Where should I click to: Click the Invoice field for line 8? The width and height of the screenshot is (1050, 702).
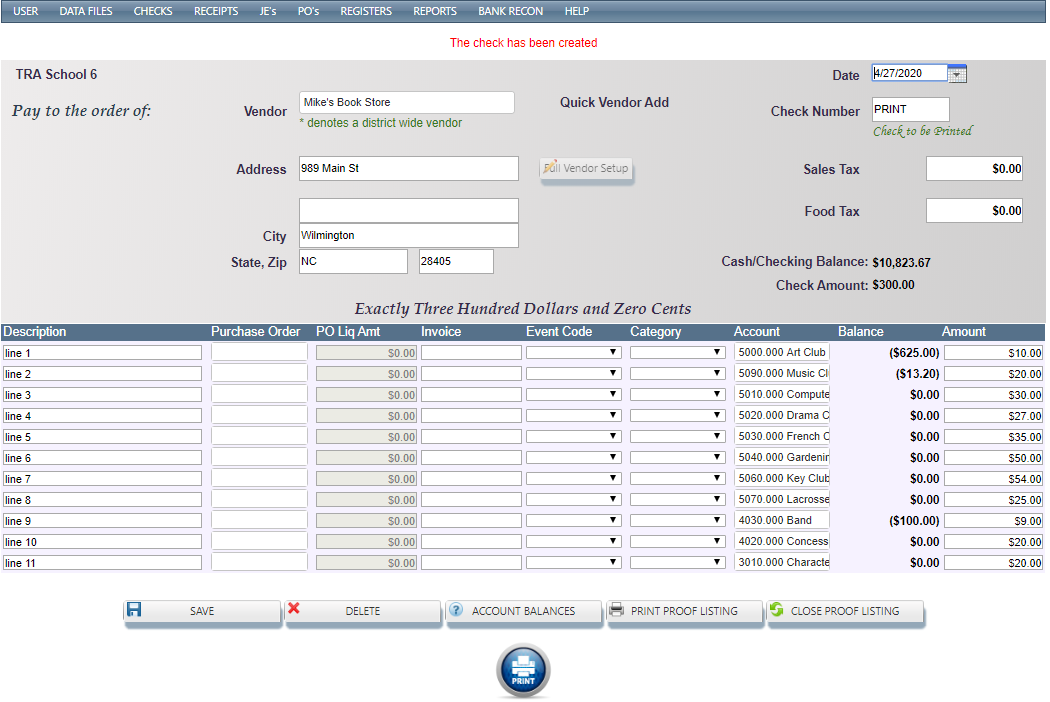(471, 500)
